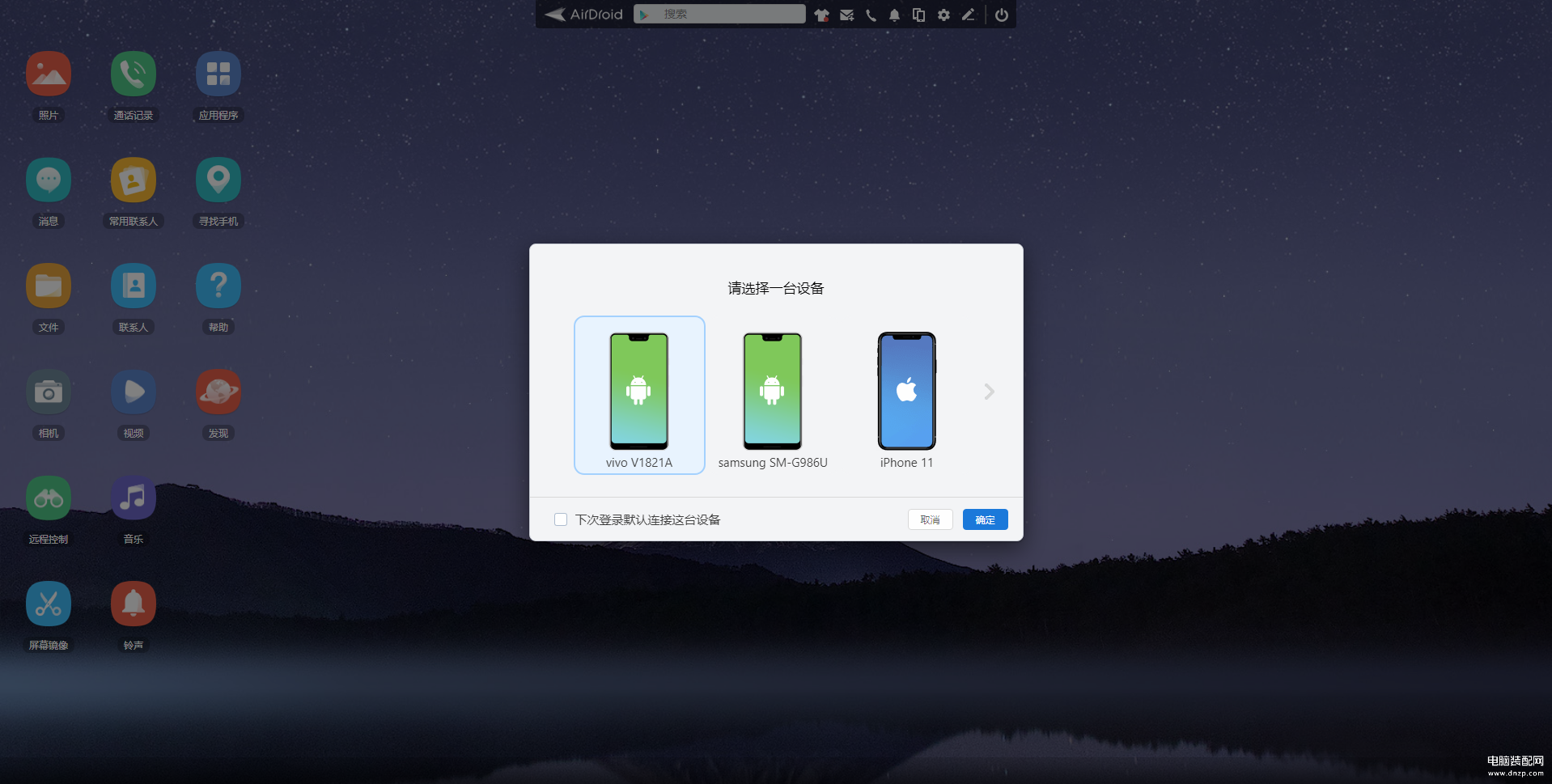Open 应用程序 applications icon
Screen dimensions: 1552x784
[x=218, y=74]
